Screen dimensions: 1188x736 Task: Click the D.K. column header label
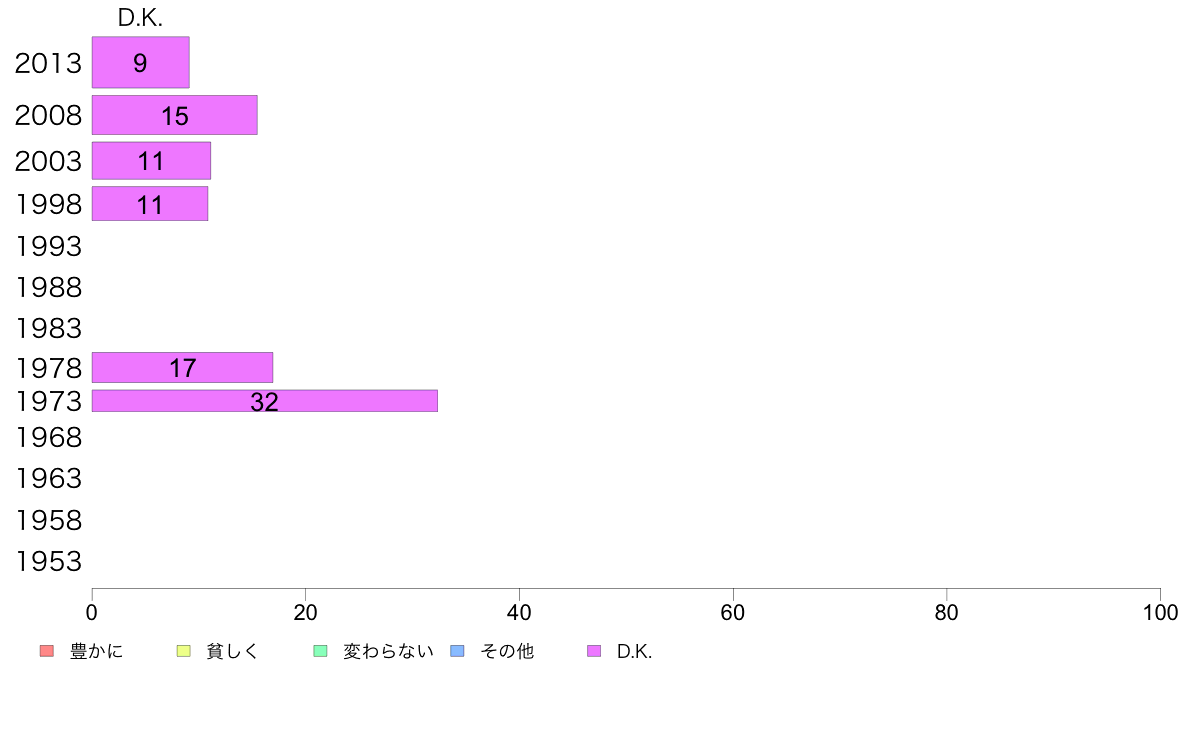(x=140, y=18)
